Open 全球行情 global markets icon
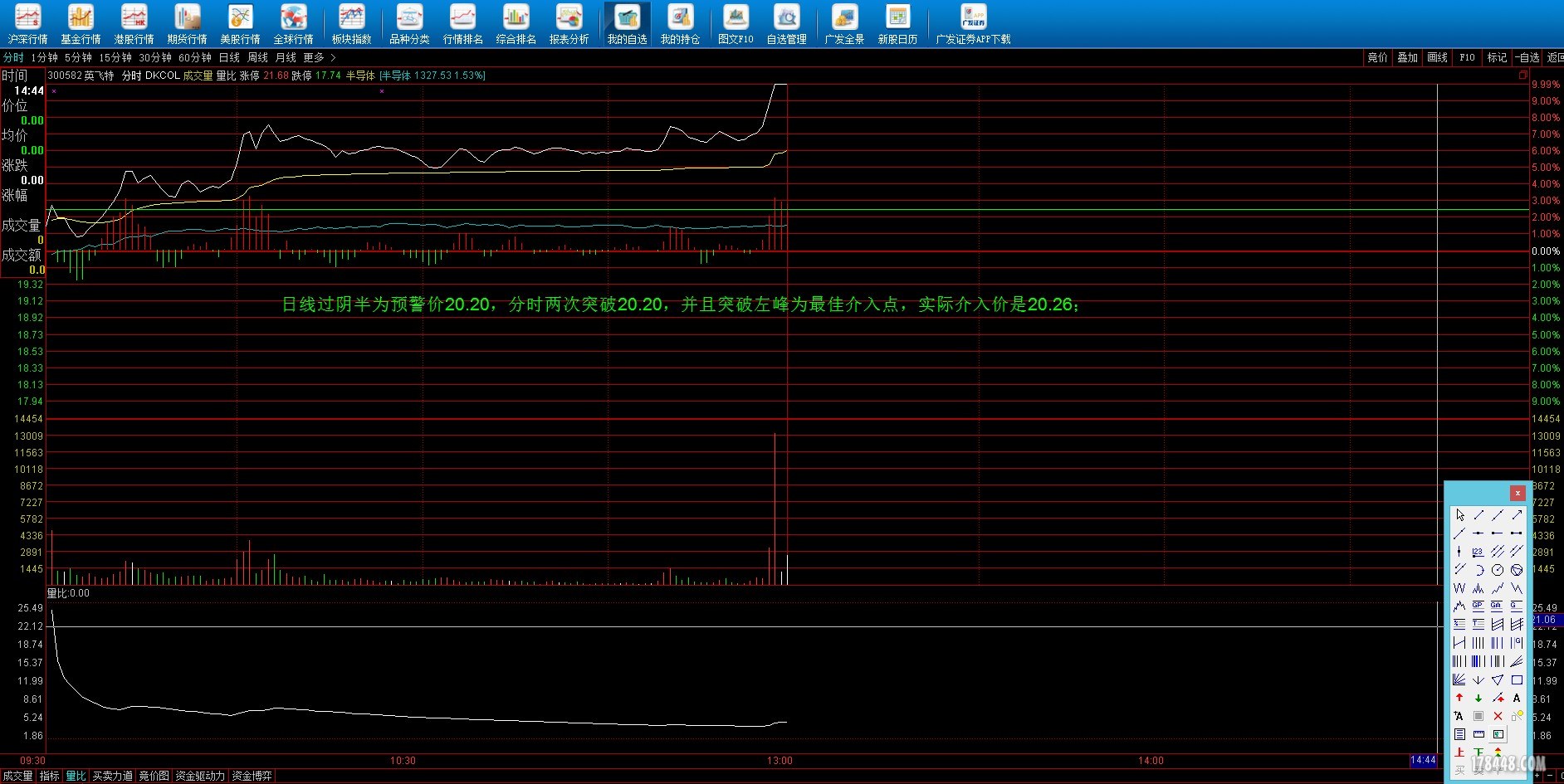Screen dimensions: 1564x784 (293, 23)
